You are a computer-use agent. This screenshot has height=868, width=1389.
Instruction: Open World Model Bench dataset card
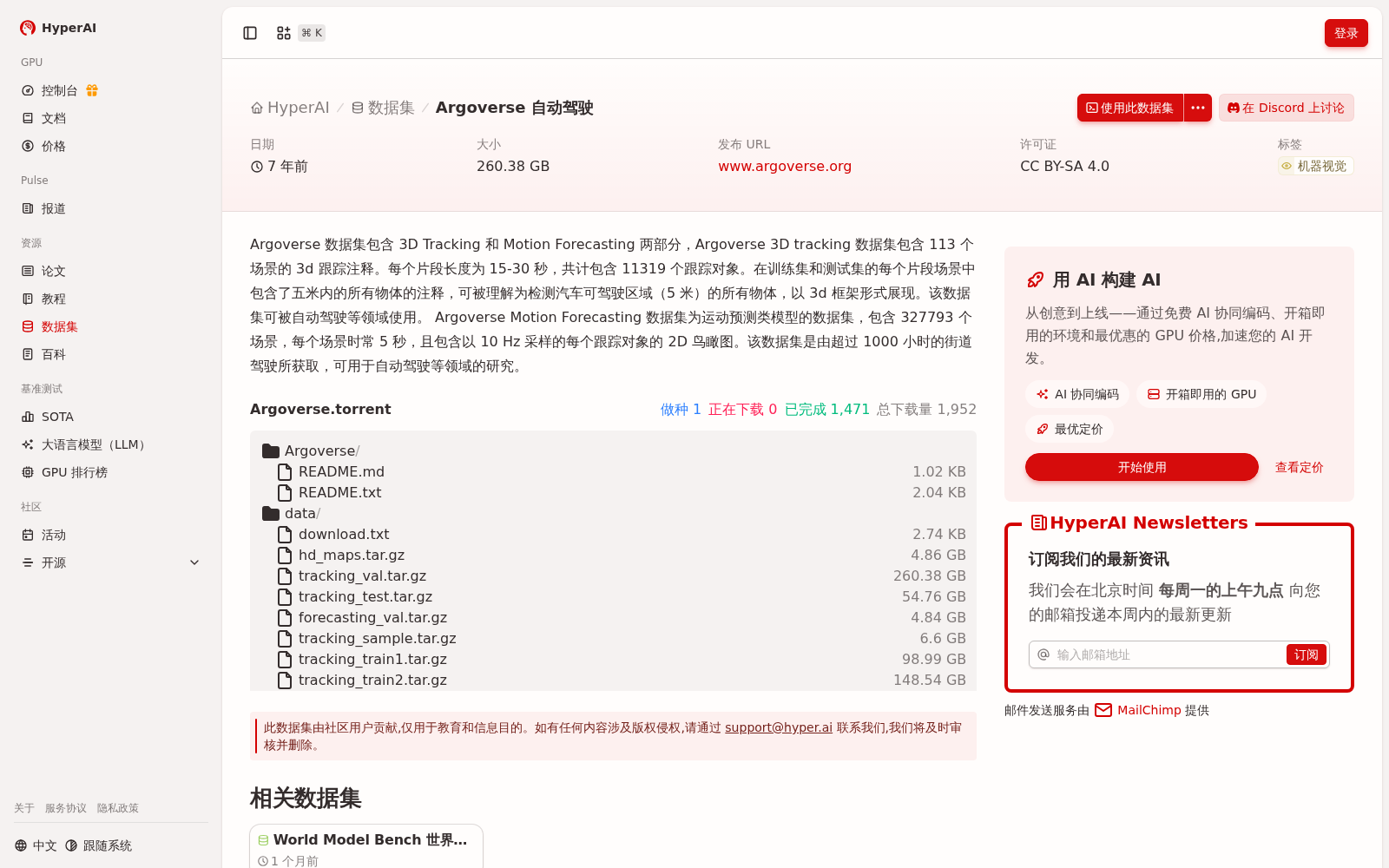[x=366, y=846]
